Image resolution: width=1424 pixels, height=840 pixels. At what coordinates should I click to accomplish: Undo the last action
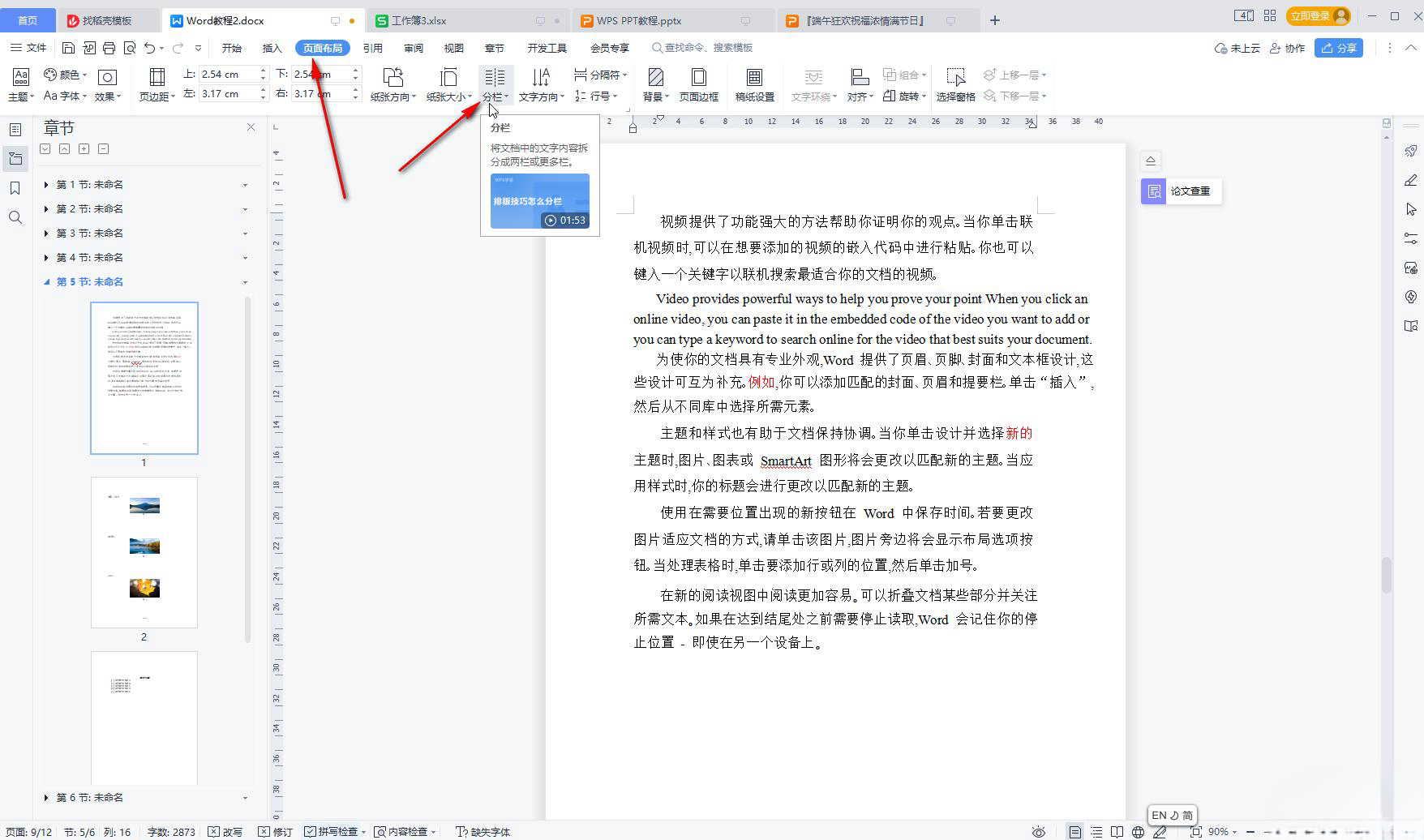coord(150,48)
